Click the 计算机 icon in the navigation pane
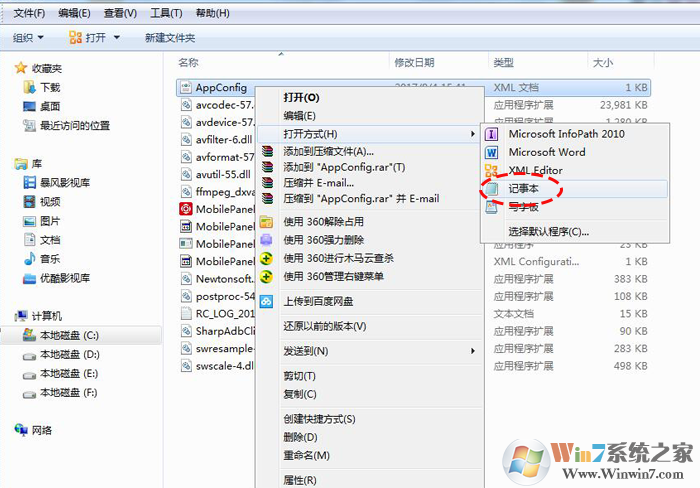 [21, 316]
